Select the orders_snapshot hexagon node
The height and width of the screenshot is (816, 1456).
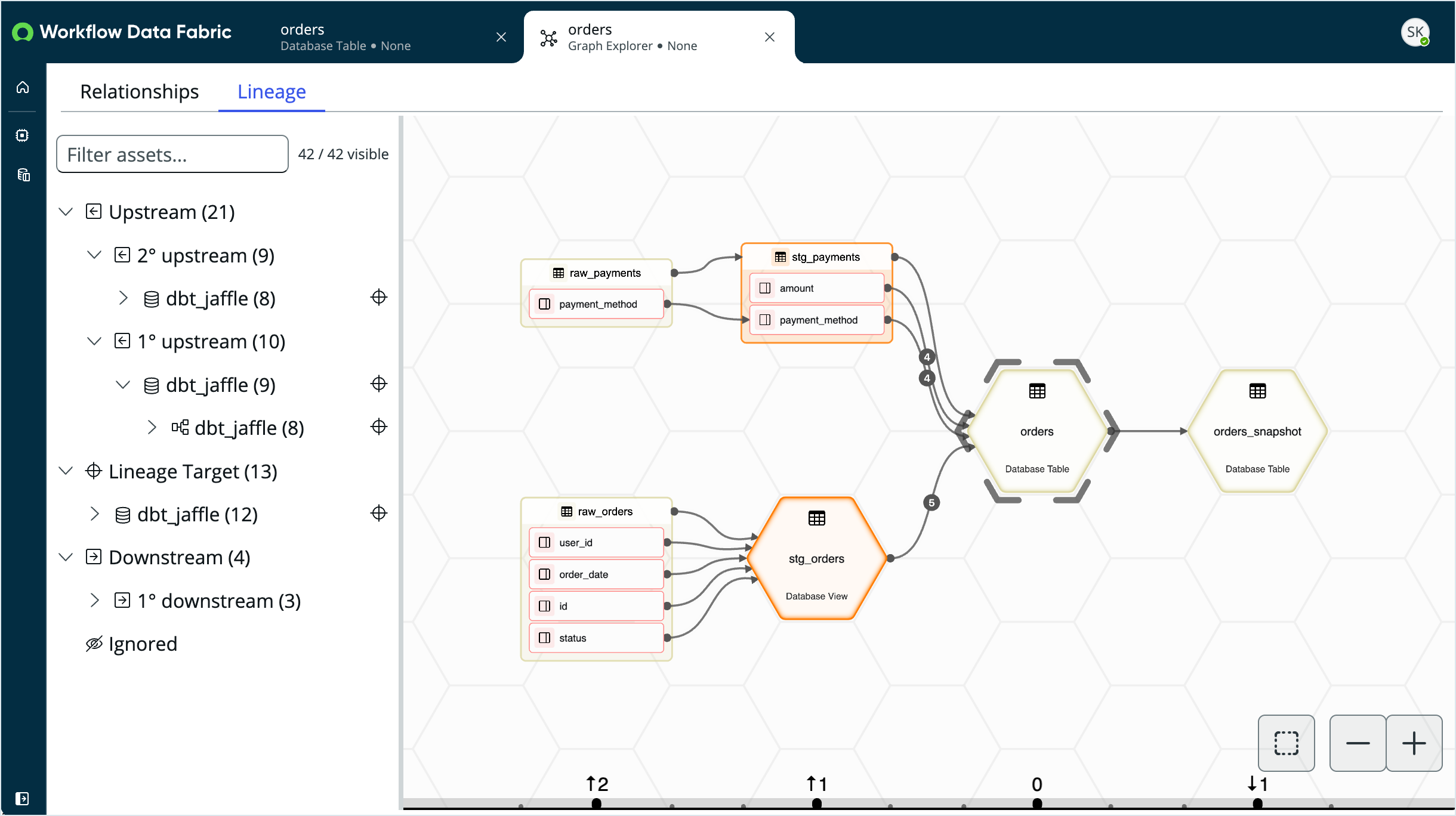click(x=1257, y=431)
